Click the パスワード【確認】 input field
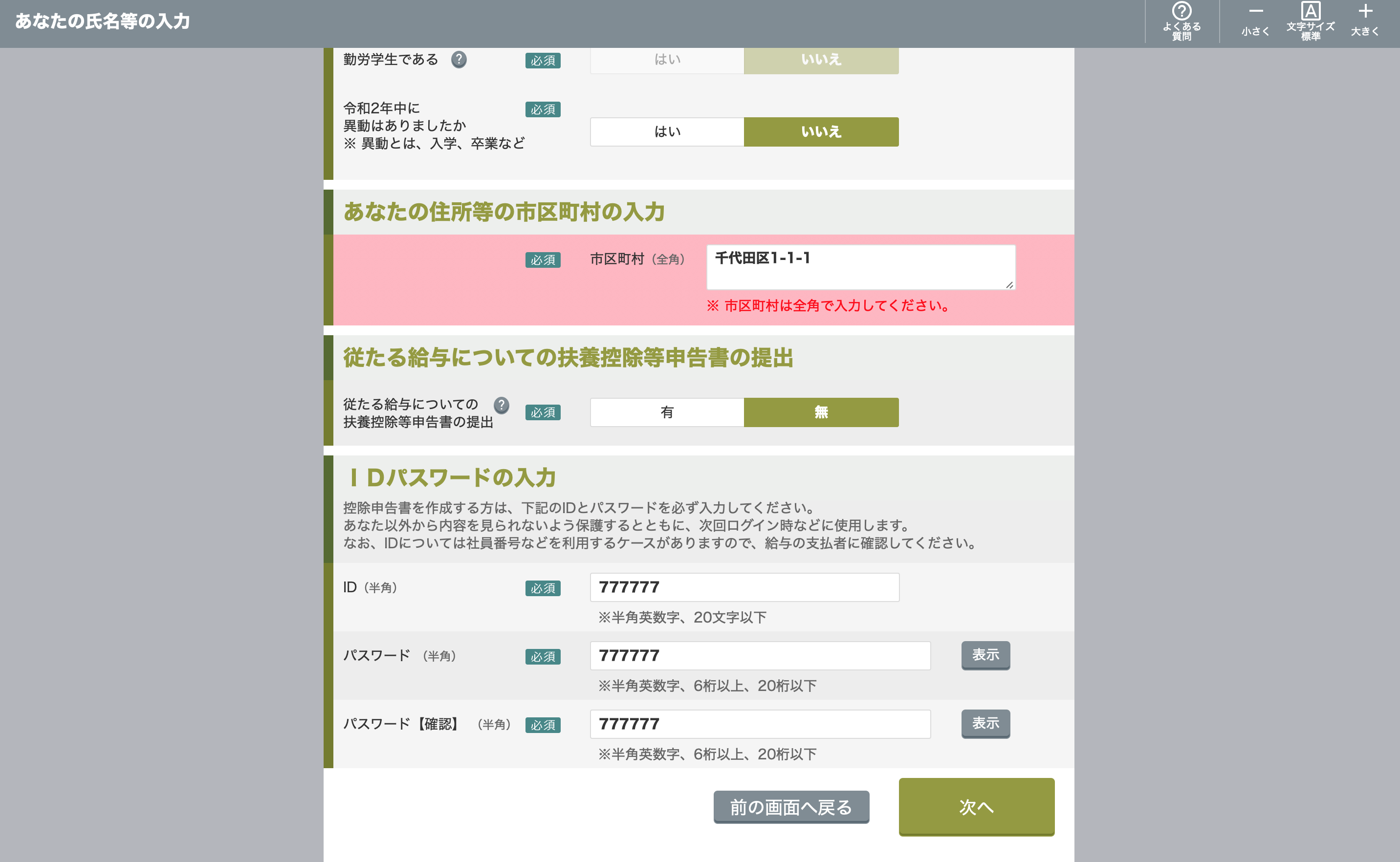The image size is (1400, 862). (760, 724)
